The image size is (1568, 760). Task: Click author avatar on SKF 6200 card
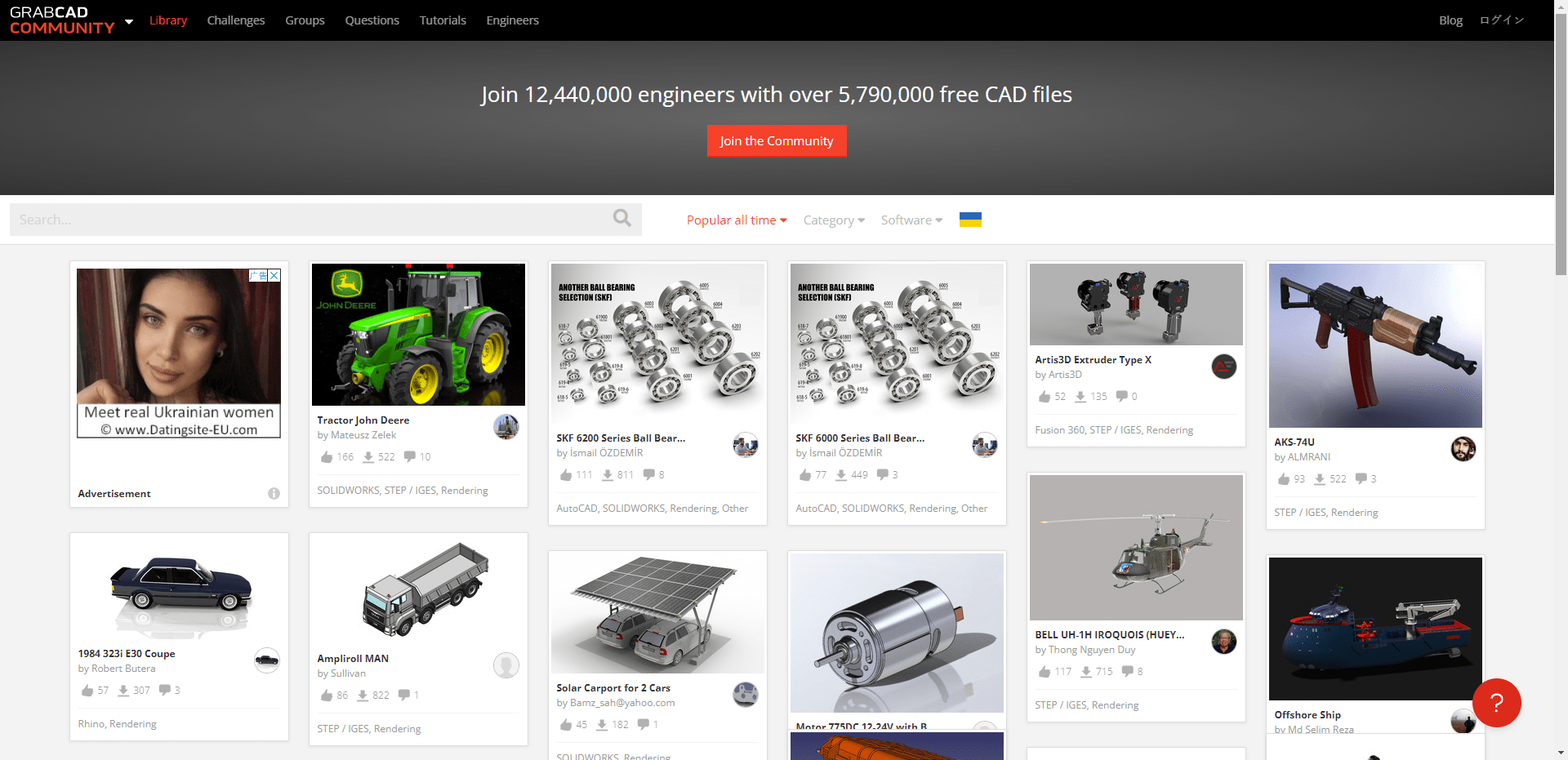(746, 444)
